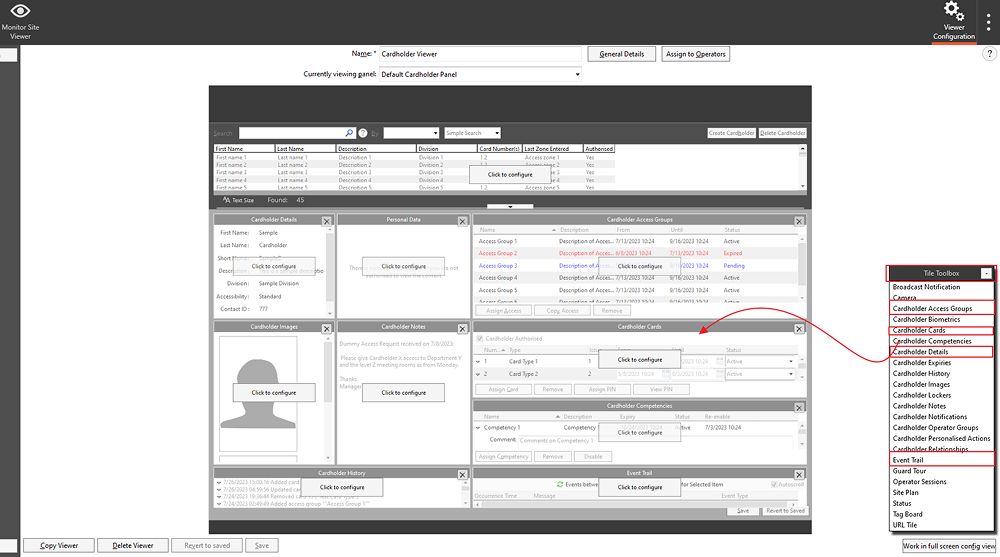Select Cardholder Notes in Tile Toolbox
The height and width of the screenshot is (557, 1000).
(x=919, y=406)
